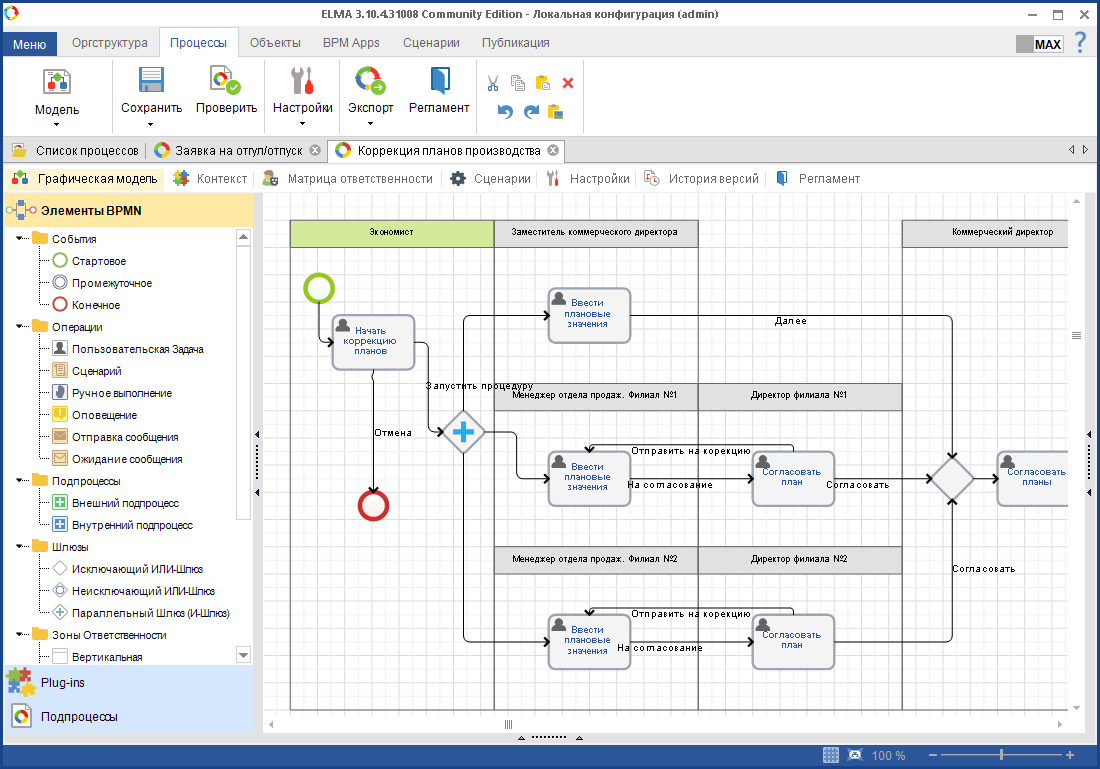Select the Экономист swimlane header

pyautogui.click(x=392, y=234)
